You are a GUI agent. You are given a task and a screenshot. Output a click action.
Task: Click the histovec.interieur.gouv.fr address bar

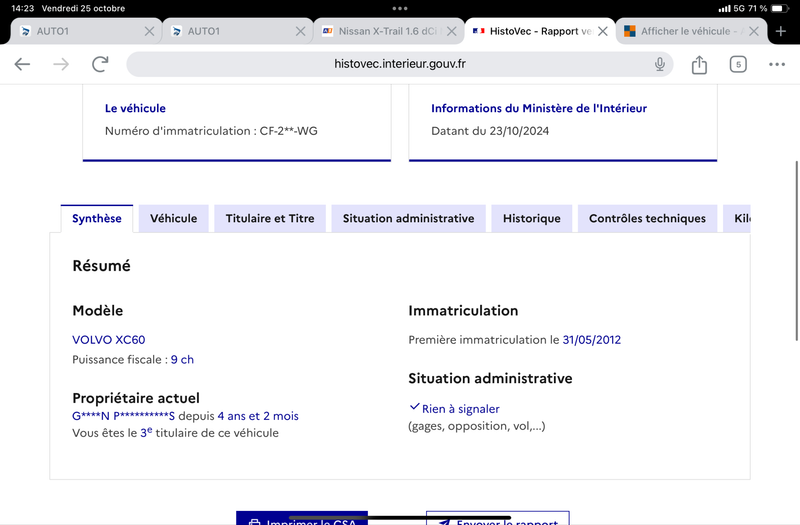point(399,64)
